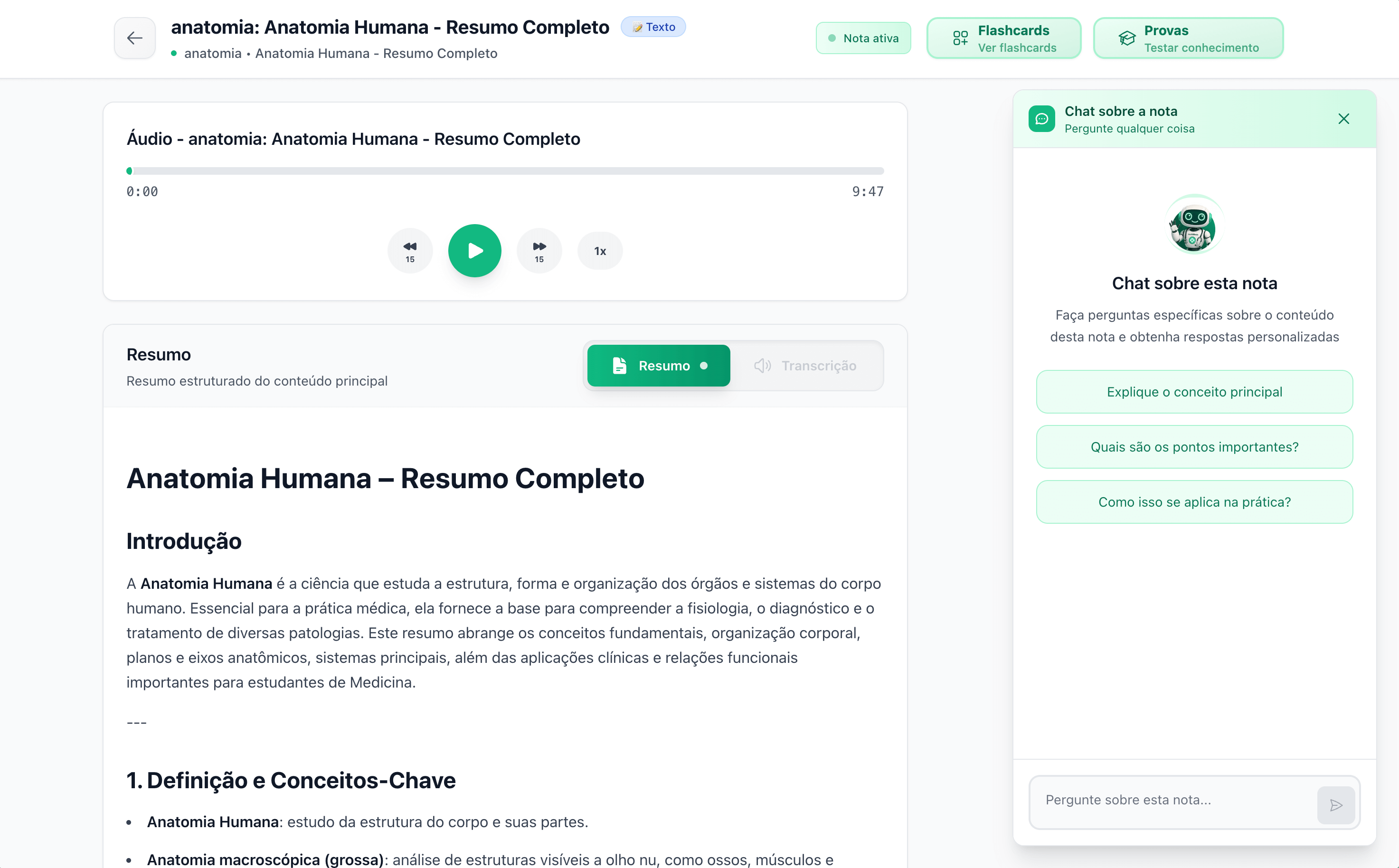Click the back arrow button

pyautogui.click(x=134, y=38)
